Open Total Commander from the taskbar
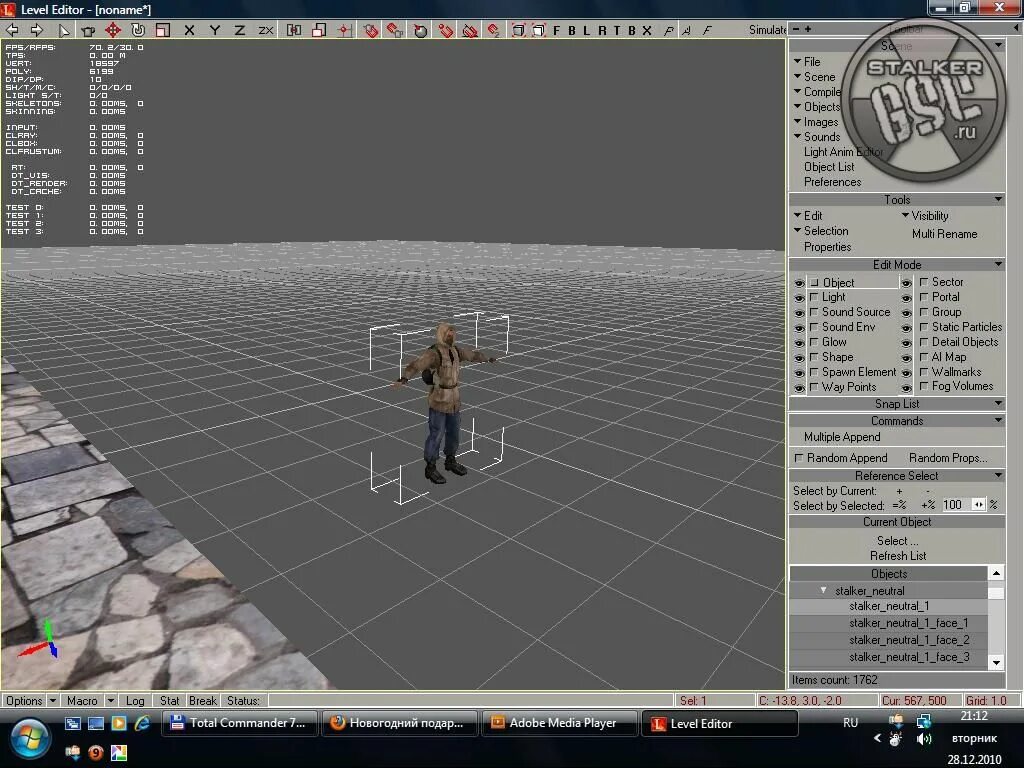The image size is (1024, 768). click(240, 723)
